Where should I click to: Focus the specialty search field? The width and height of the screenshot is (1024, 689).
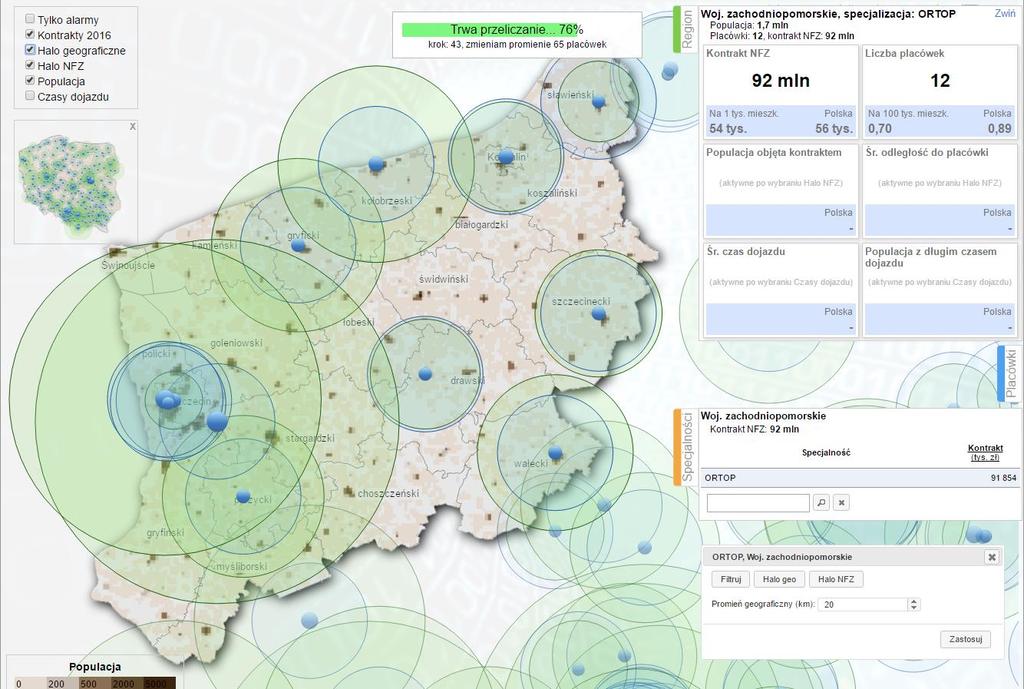click(758, 503)
